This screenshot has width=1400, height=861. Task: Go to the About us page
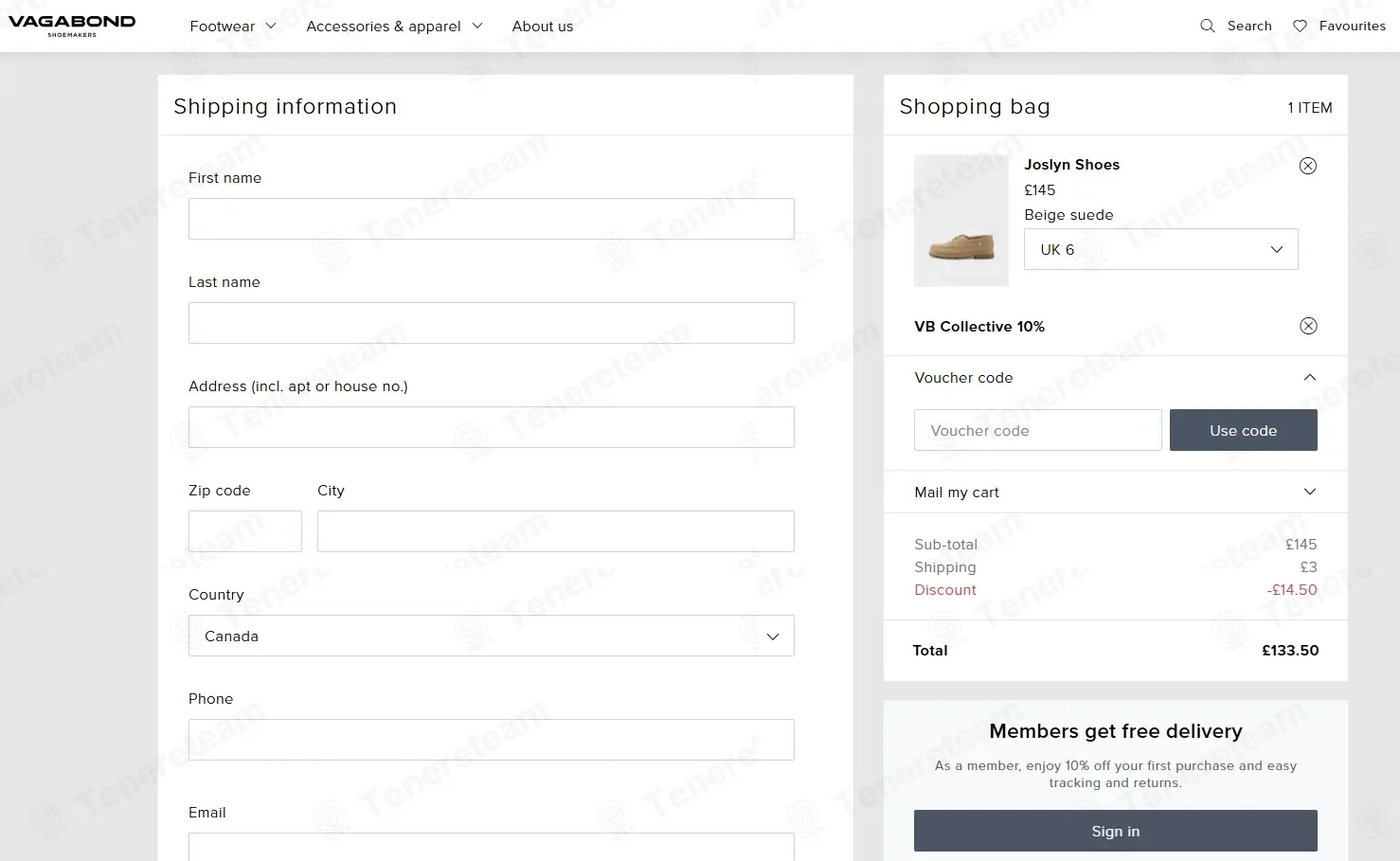point(543,26)
